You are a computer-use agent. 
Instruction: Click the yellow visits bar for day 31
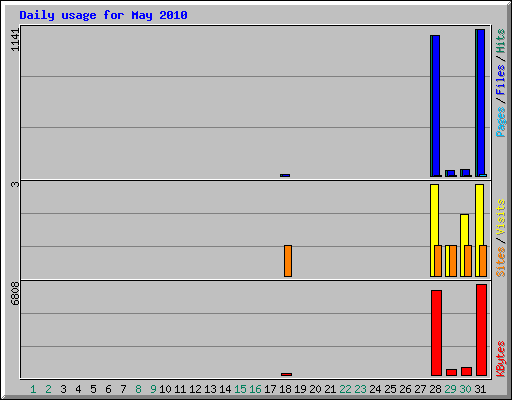[479, 231]
